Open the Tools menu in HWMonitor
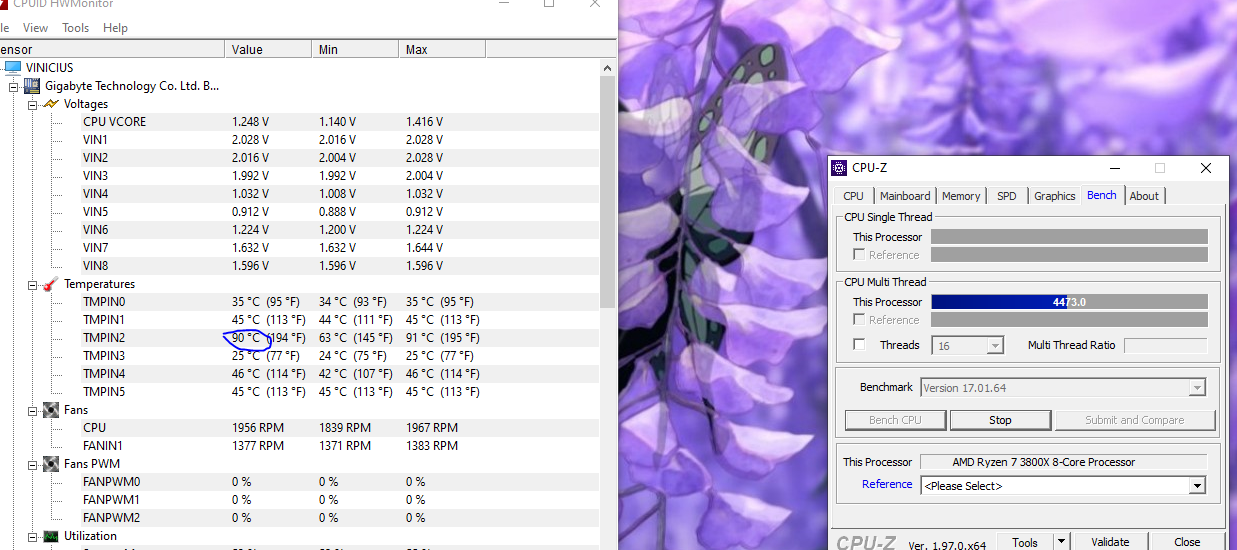This screenshot has width=1237, height=550. 76,28
